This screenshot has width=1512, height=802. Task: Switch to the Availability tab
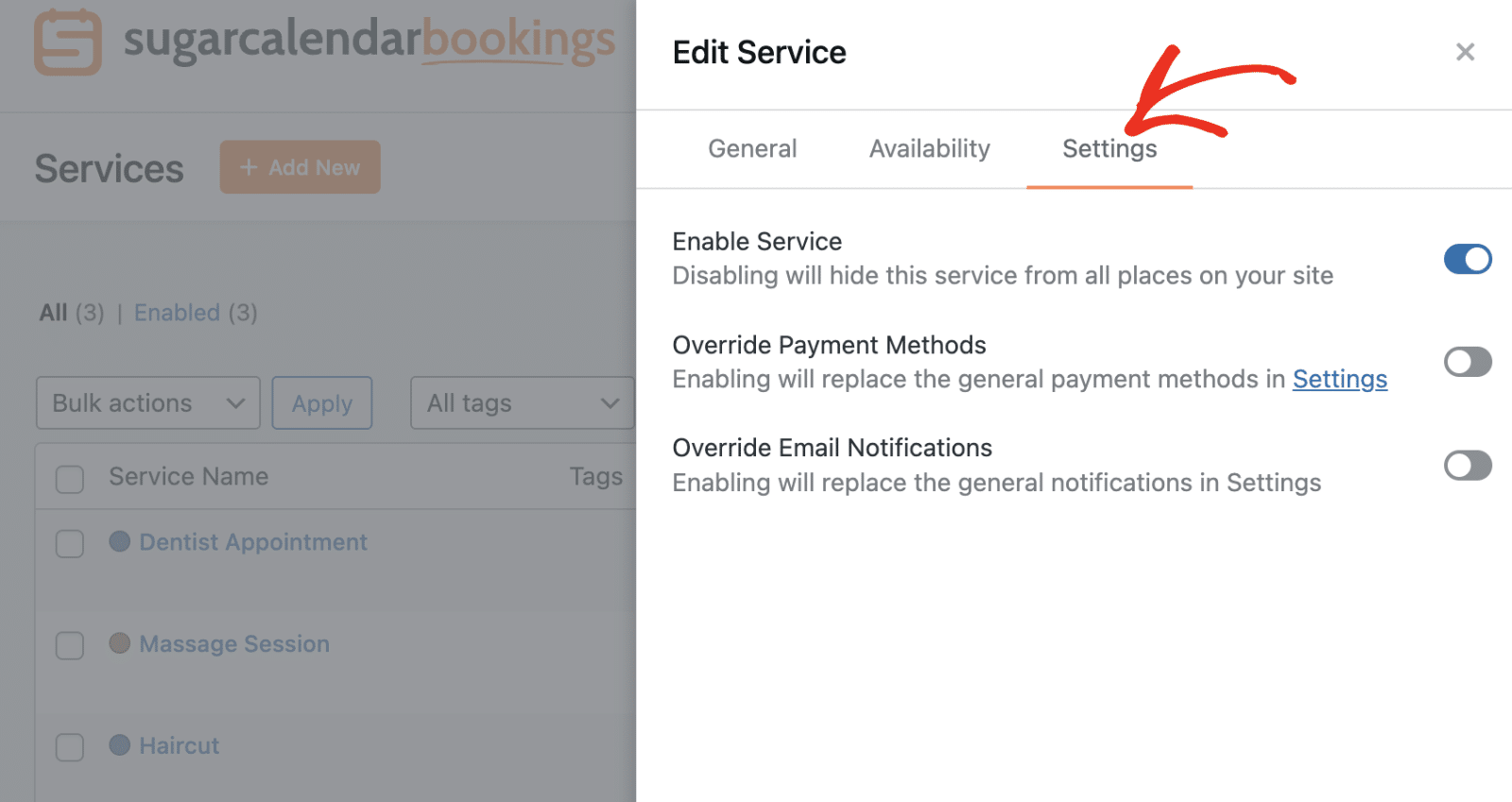[929, 148]
